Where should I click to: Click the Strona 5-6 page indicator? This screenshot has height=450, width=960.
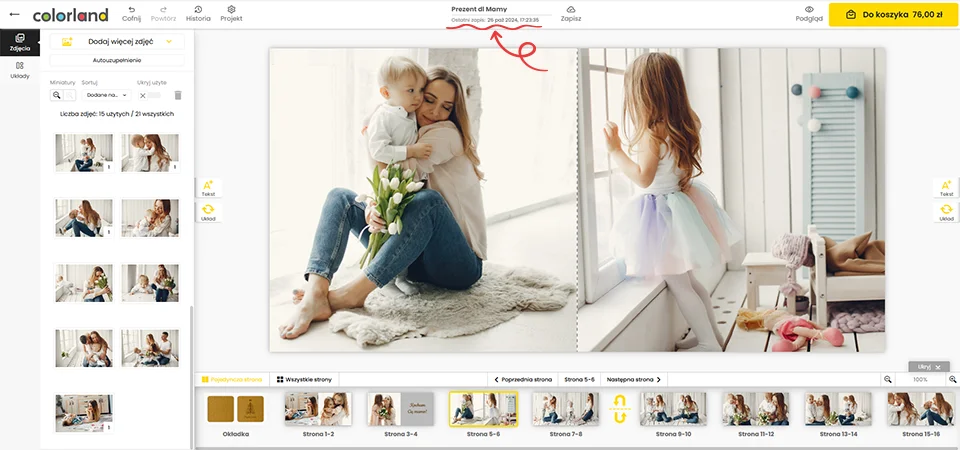coord(579,380)
